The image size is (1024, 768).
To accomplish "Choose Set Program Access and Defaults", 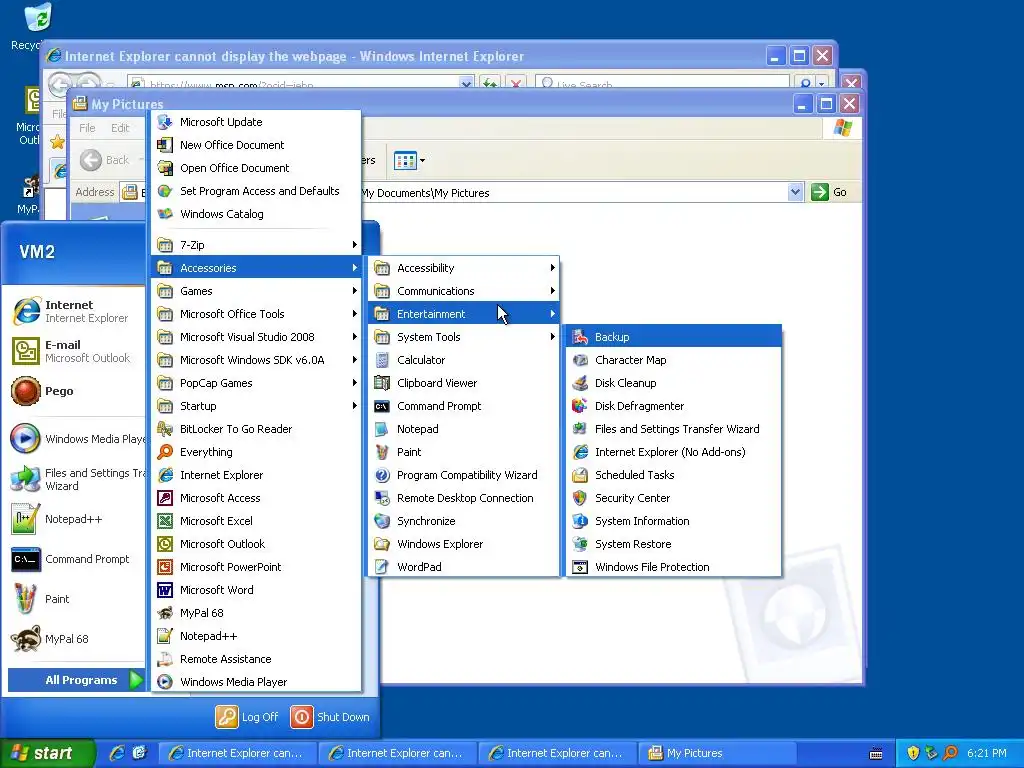I will click(256, 191).
